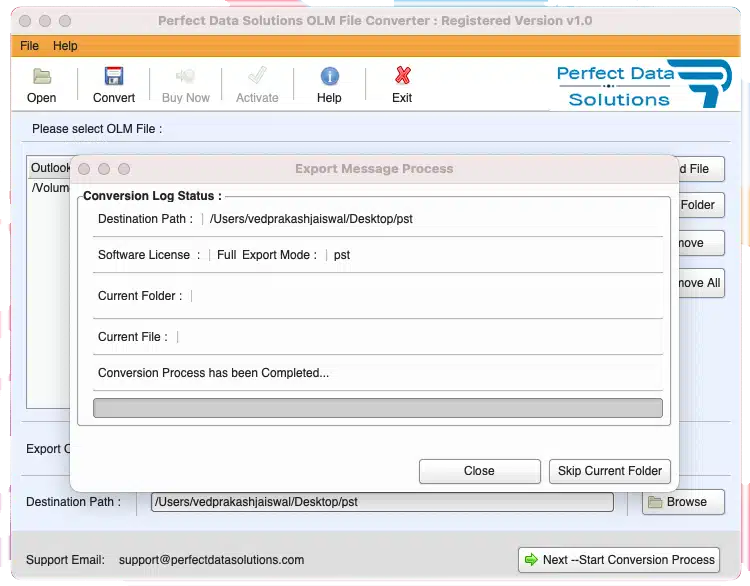Click the 'Please select OLM File :' label
Screen dimensions: 750x586
click(x=97, y=129)
